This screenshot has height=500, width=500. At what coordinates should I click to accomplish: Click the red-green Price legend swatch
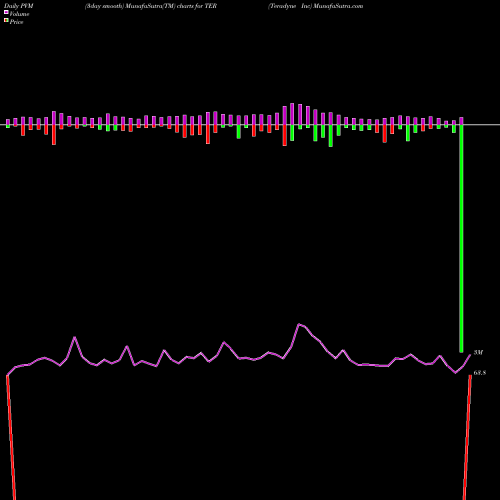[6, 21]
